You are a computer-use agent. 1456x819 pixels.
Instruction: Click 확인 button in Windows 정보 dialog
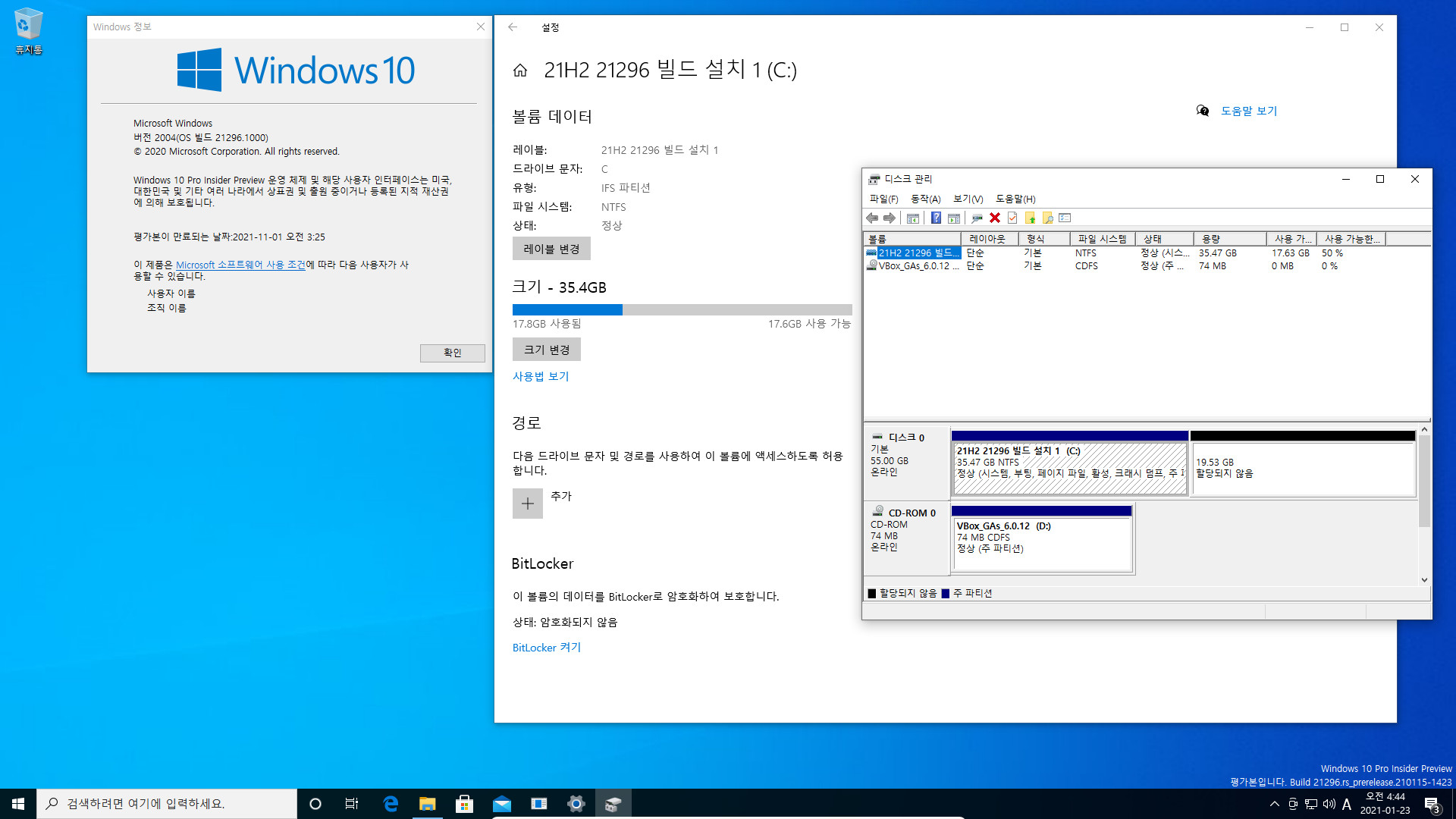coord(453,353)
